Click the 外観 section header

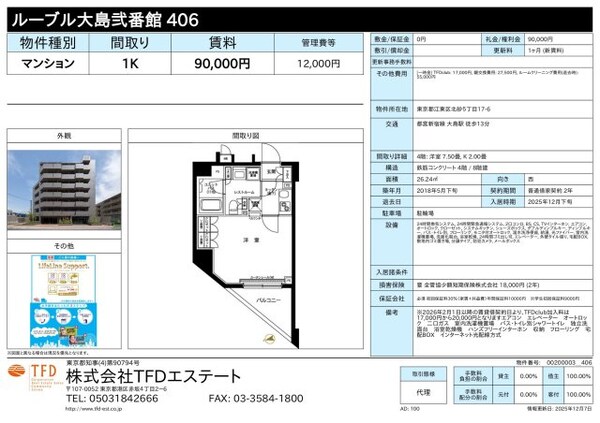coord(64,136)
